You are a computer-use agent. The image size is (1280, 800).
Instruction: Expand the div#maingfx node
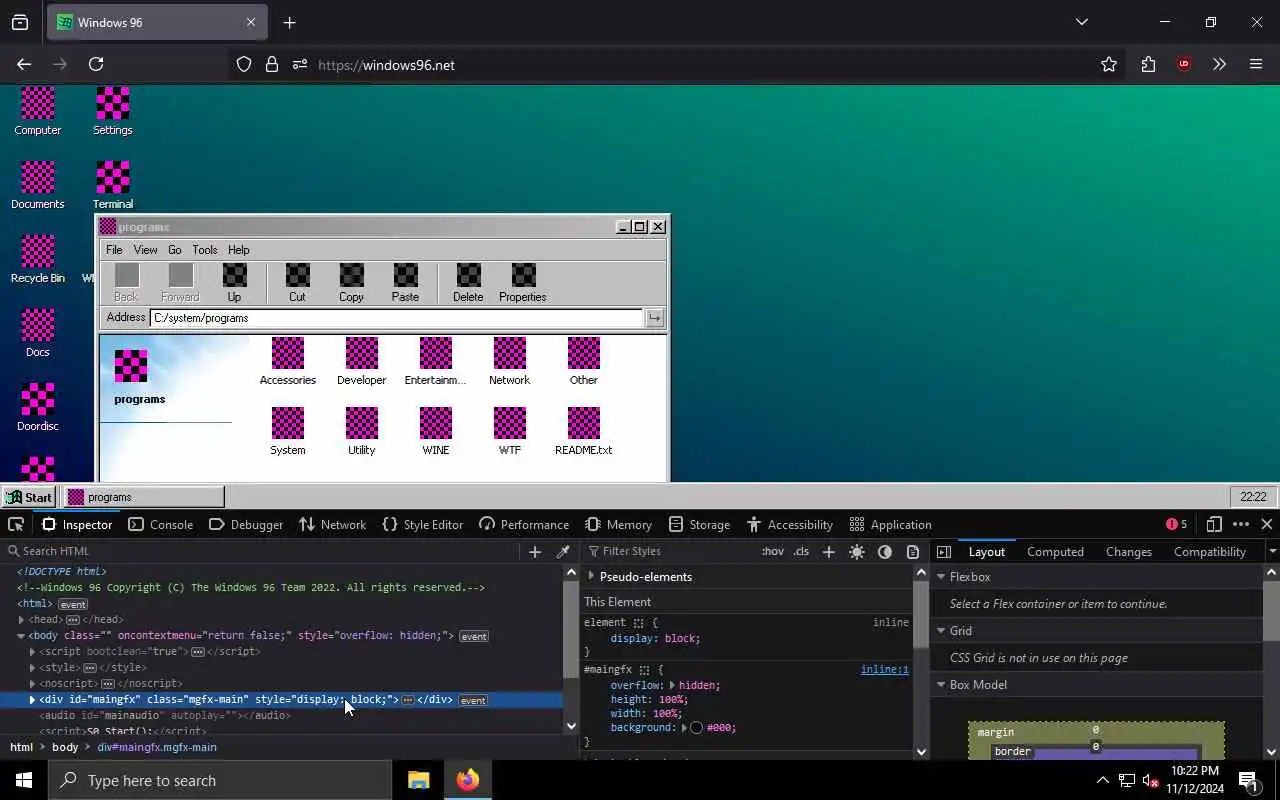(x=32, y=700)
